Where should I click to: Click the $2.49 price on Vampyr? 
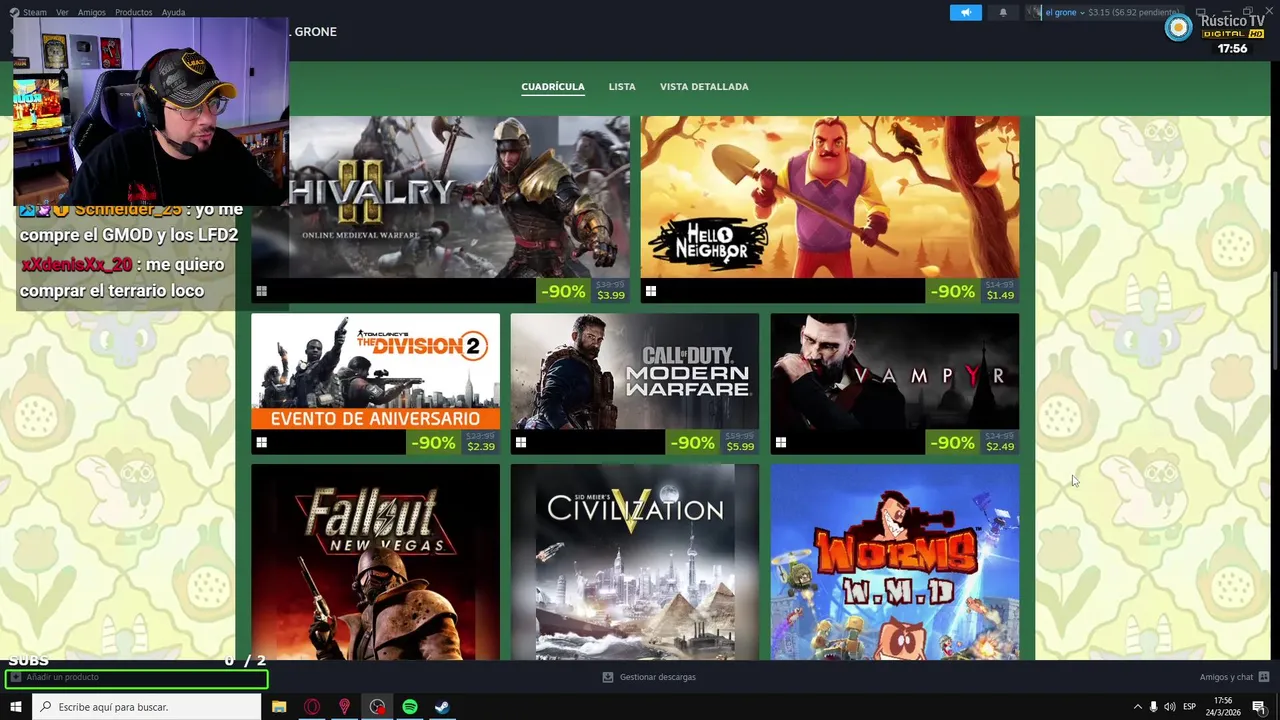tap(1000, 446)
